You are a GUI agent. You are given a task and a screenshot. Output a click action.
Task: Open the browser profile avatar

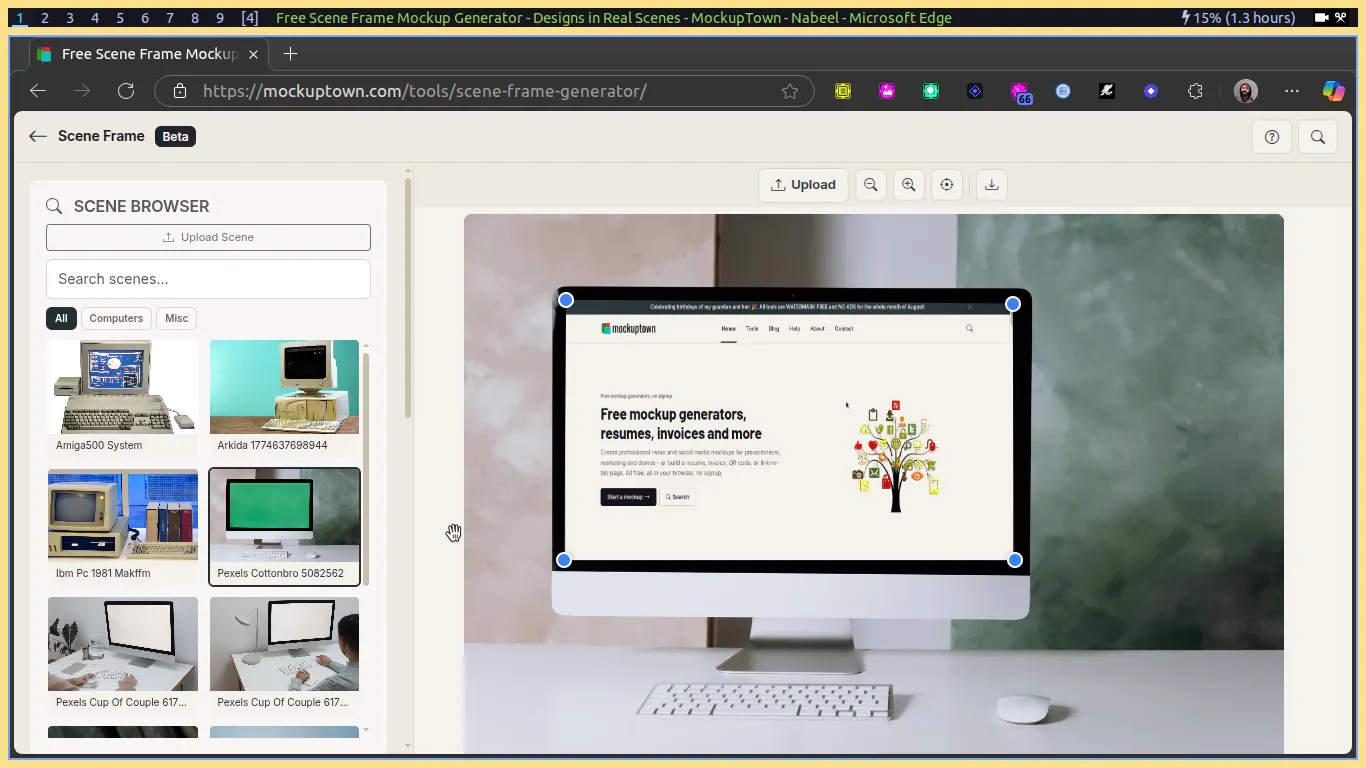[1245, 91]
